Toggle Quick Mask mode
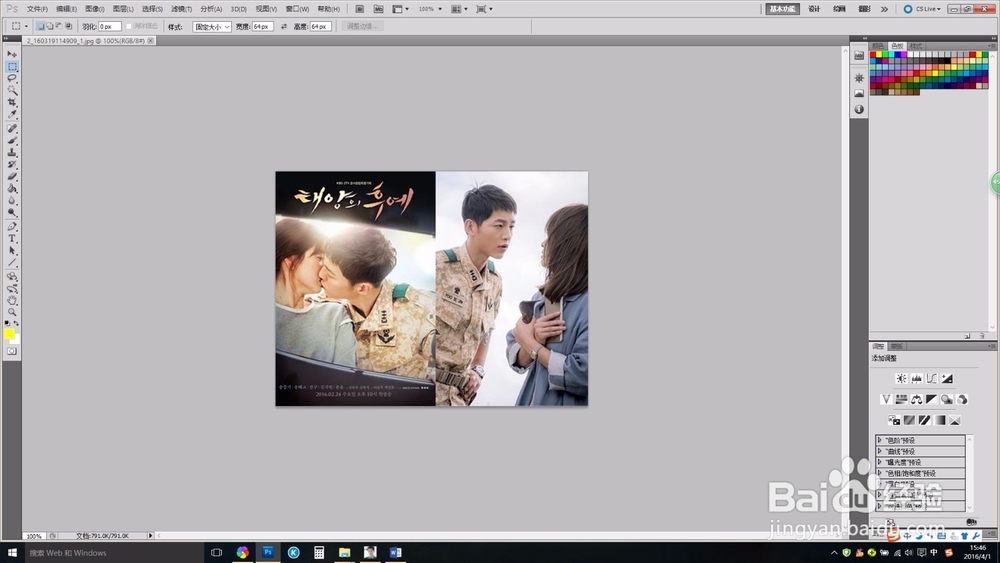 pos(12,351)
